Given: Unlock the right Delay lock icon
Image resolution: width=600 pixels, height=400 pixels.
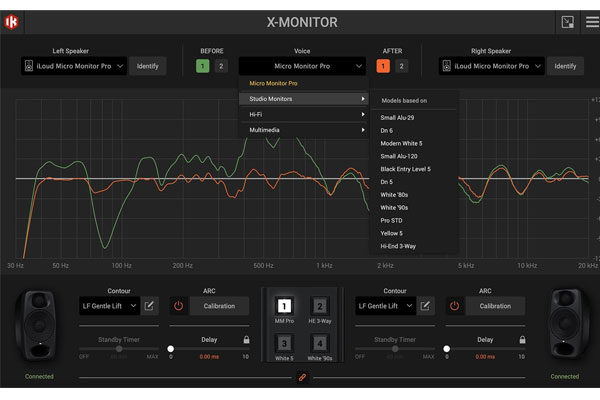Looking at the screenshot, I should pyautogui.click(x=522, y=340).
